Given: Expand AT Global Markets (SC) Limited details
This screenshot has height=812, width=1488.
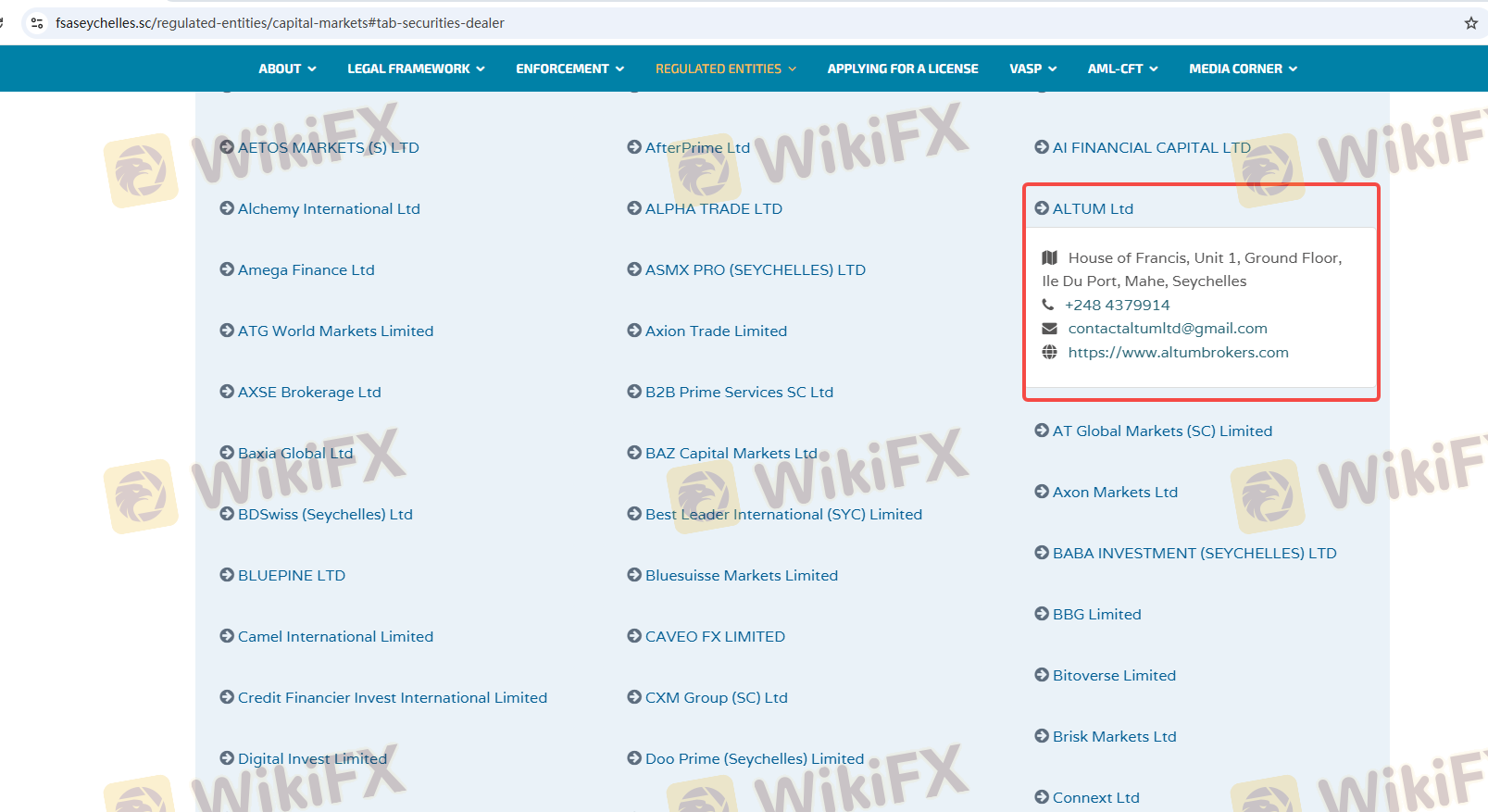Looking at the screenshot, I should 1162,431.
